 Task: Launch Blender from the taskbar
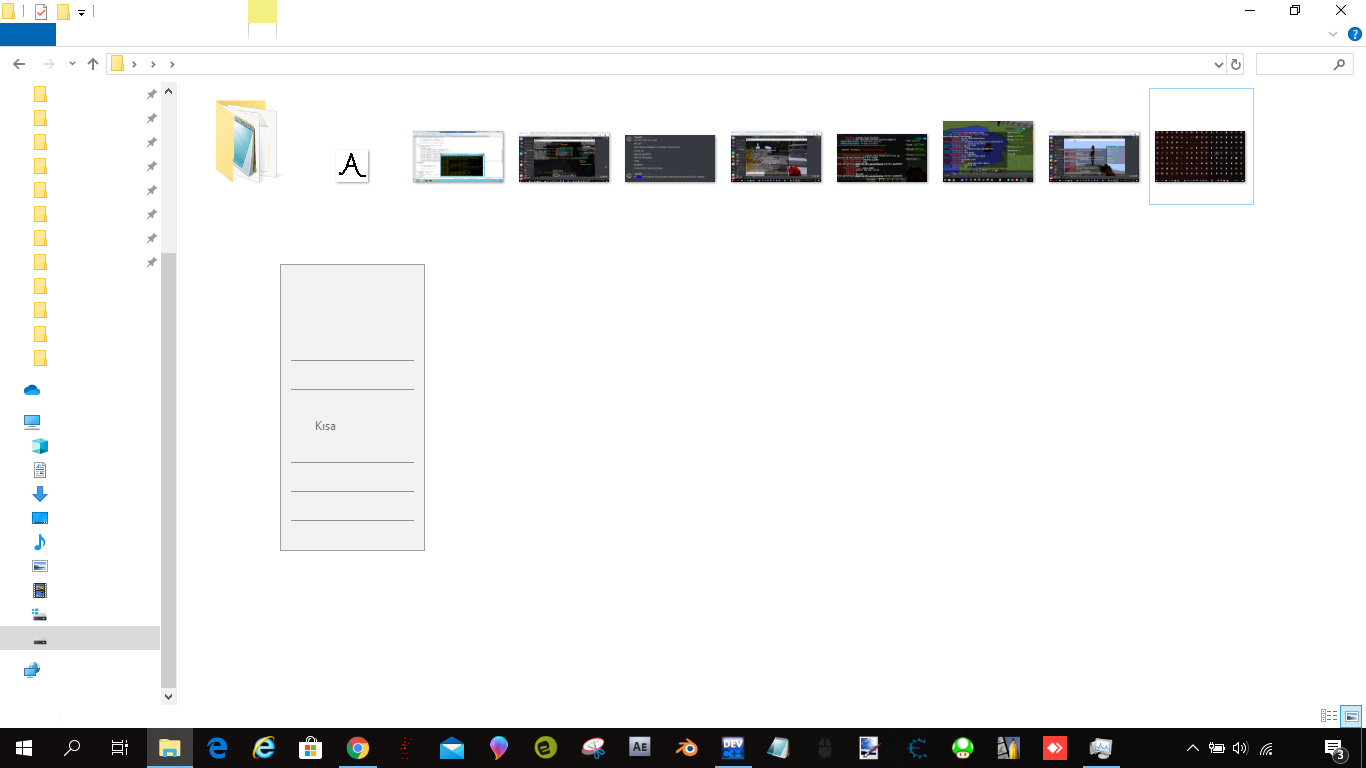click(x=687, y=748)
